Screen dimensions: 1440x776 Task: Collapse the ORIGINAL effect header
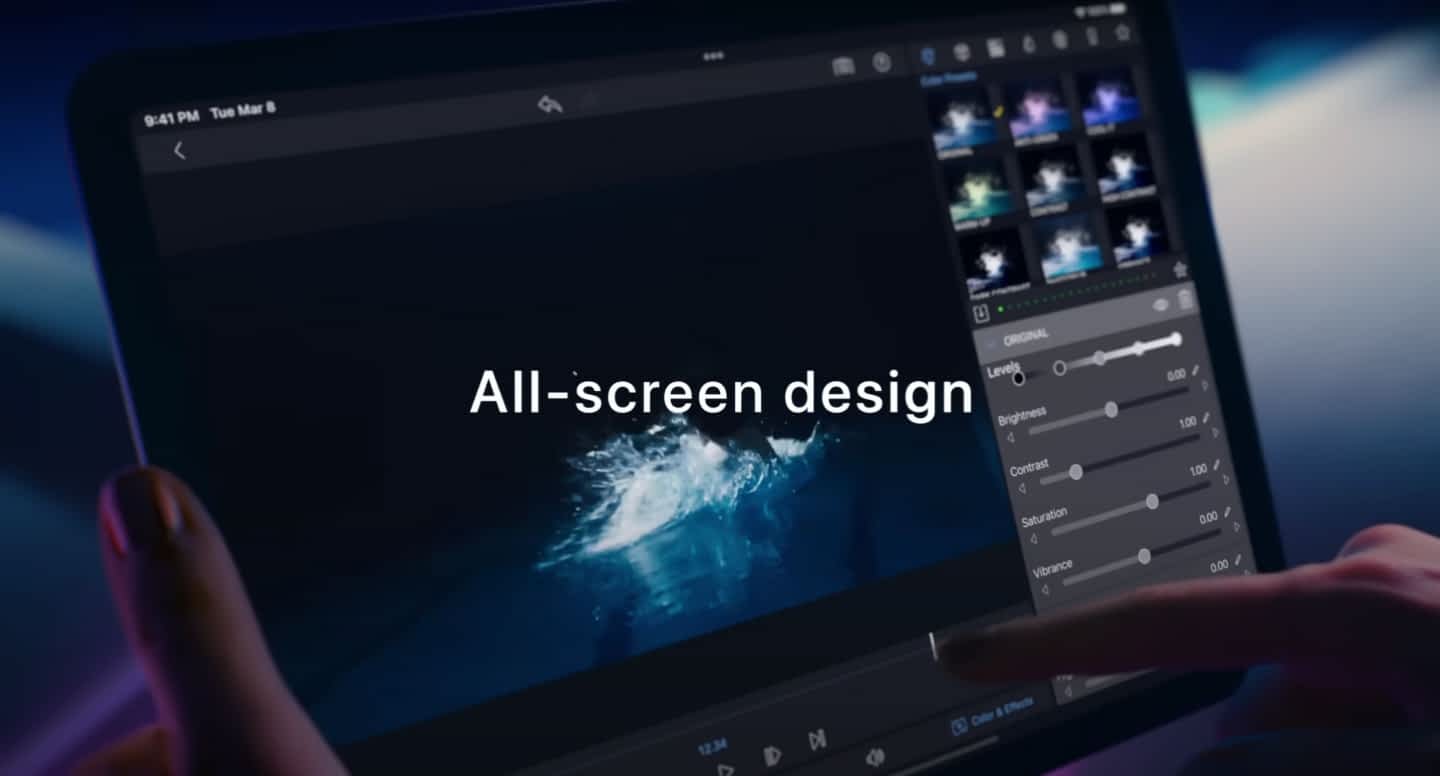[993, 343]
